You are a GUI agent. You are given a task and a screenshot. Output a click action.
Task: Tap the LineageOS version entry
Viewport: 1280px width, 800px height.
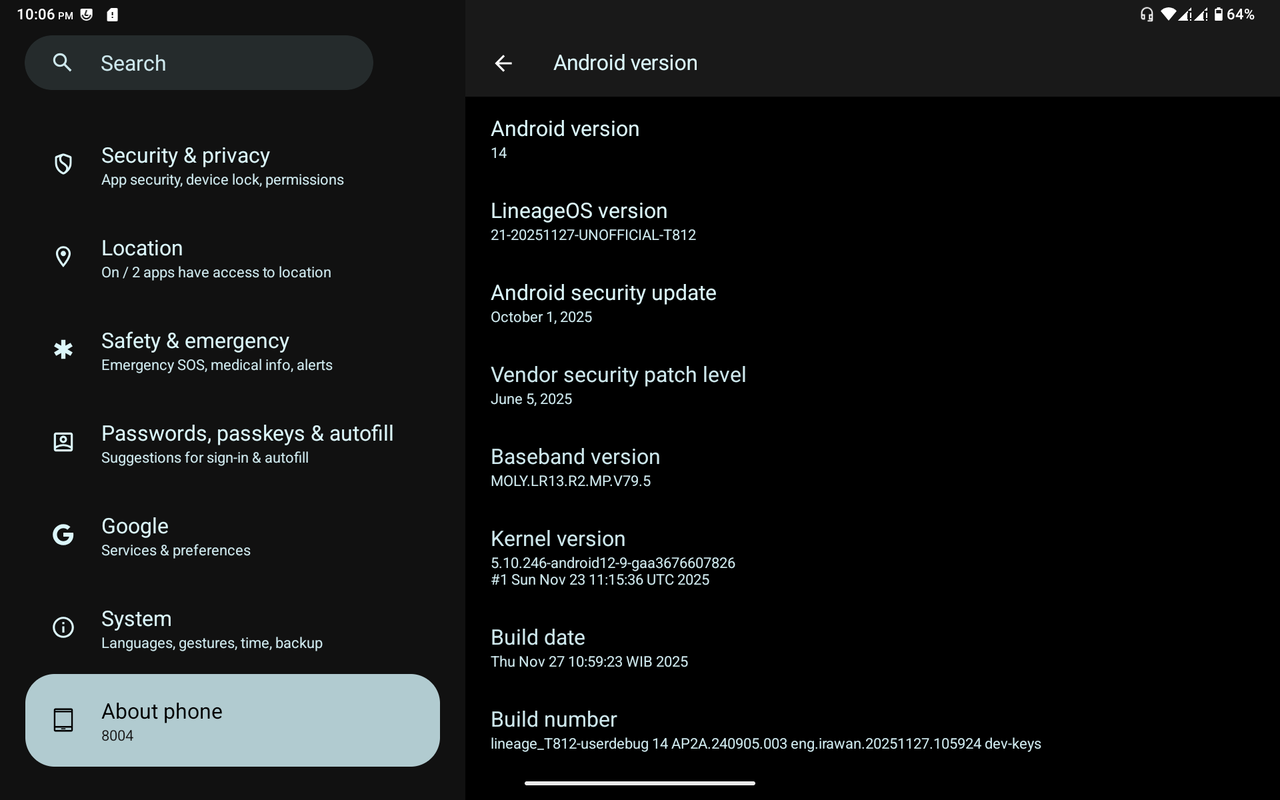[872, 221]
